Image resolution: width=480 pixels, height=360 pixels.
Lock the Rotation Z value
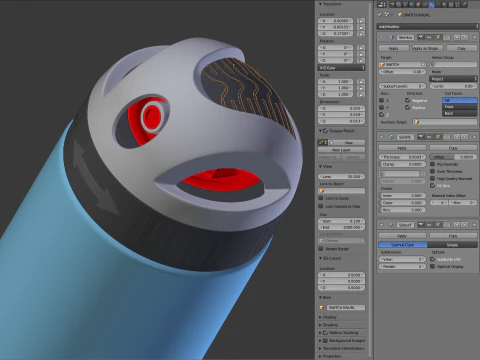tap(361, 60)
